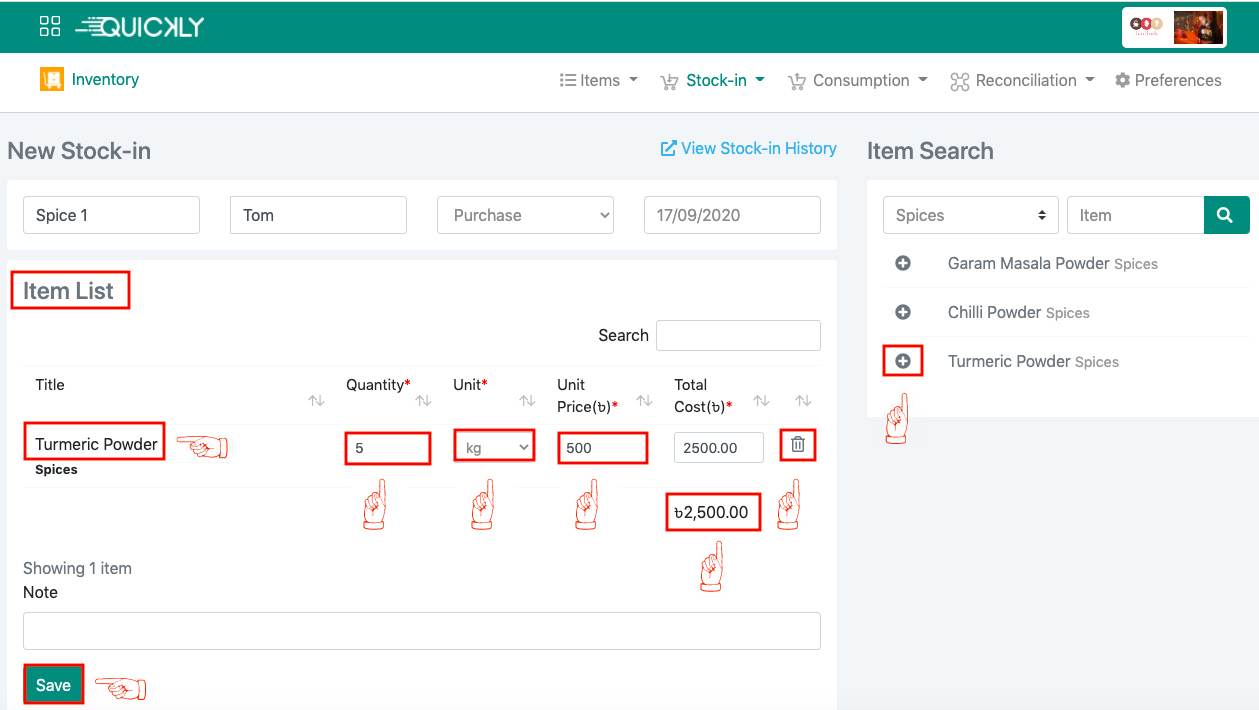
Task: Click the trash icon for Turmeric Powder
Action: (x=798, y=445)
